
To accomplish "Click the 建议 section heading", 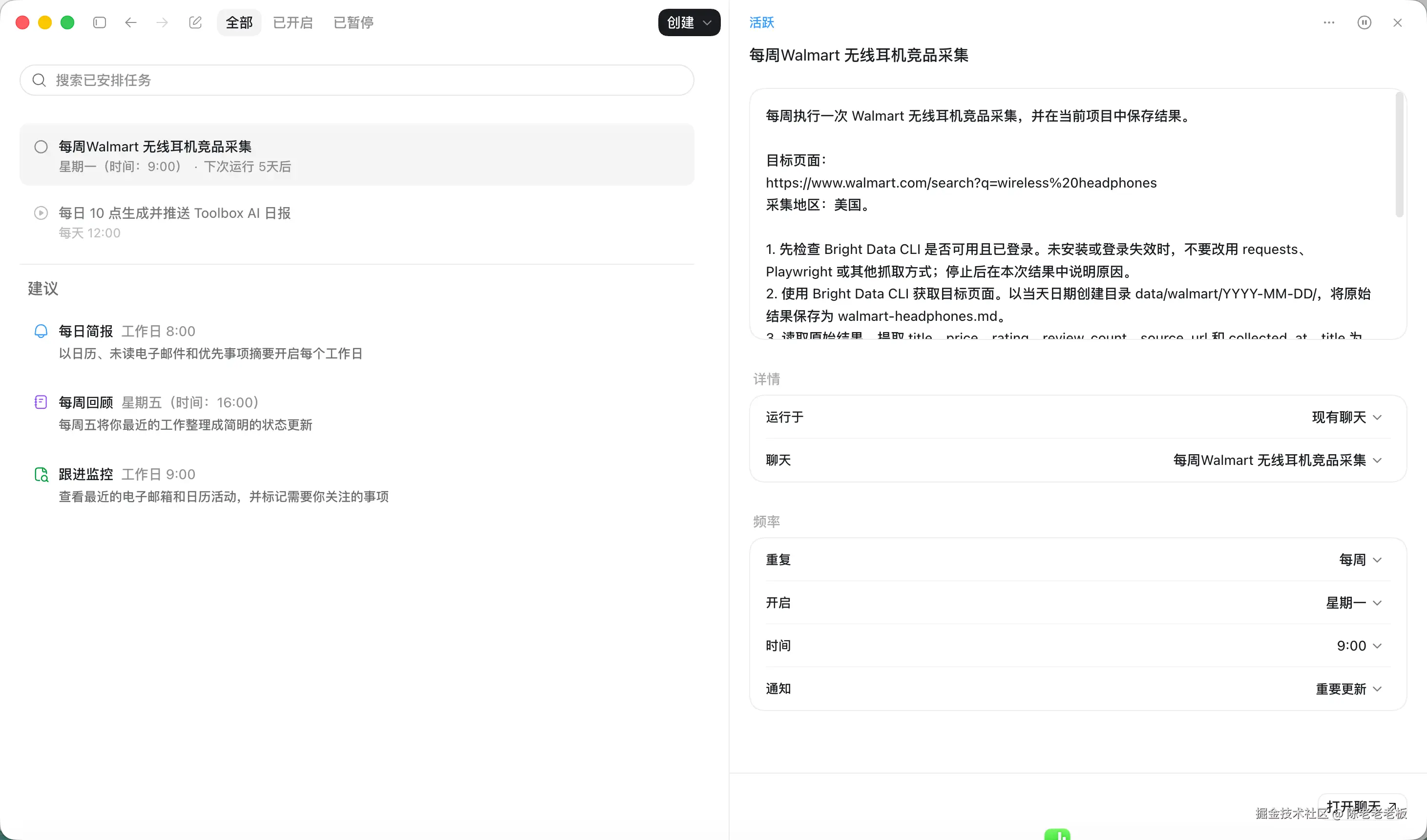I will tap(43, 288).
